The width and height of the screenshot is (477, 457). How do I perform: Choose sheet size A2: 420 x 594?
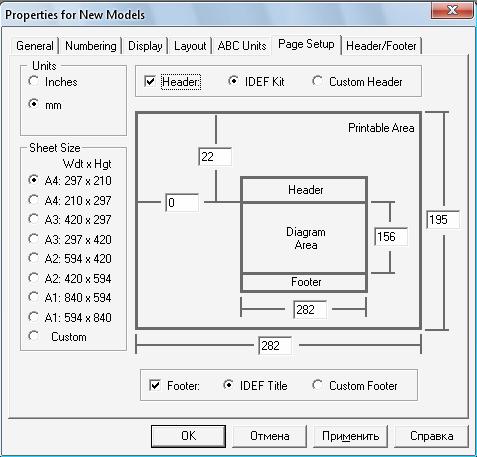click(70, 278)
